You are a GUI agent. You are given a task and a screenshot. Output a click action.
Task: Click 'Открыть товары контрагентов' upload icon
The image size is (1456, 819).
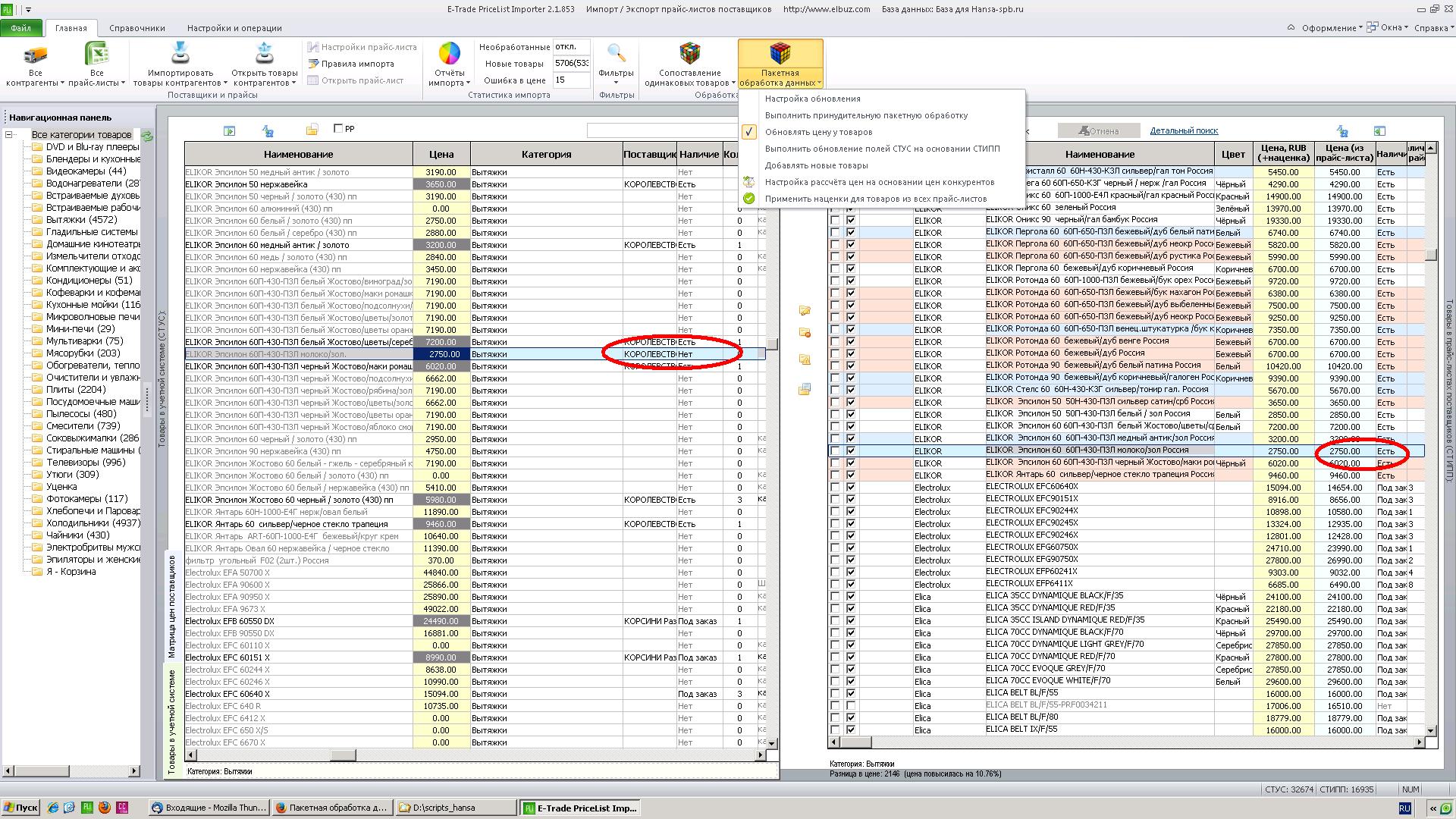[x=264, y=53]
